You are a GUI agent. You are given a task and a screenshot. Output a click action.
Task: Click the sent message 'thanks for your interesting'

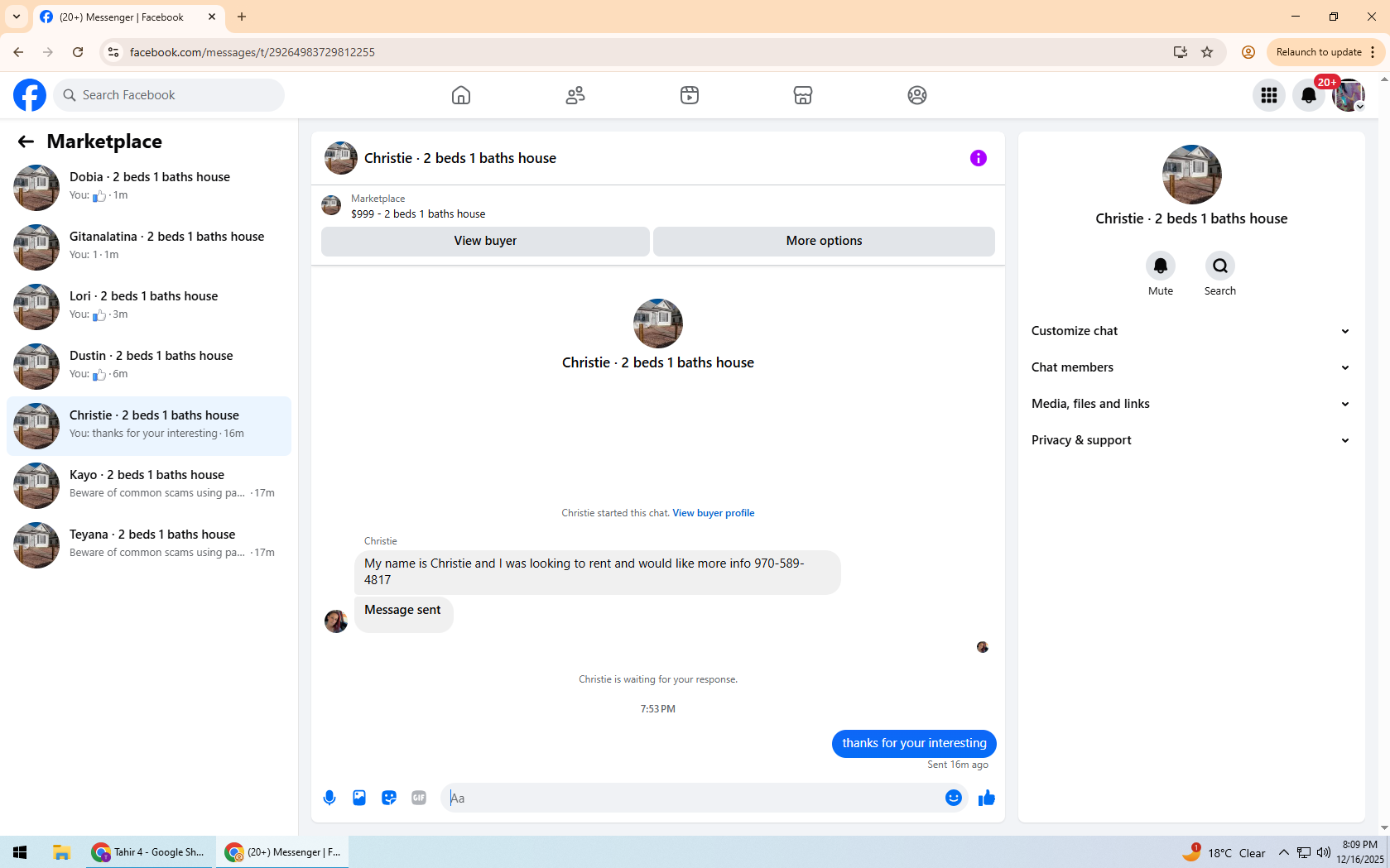click(914, 743)
